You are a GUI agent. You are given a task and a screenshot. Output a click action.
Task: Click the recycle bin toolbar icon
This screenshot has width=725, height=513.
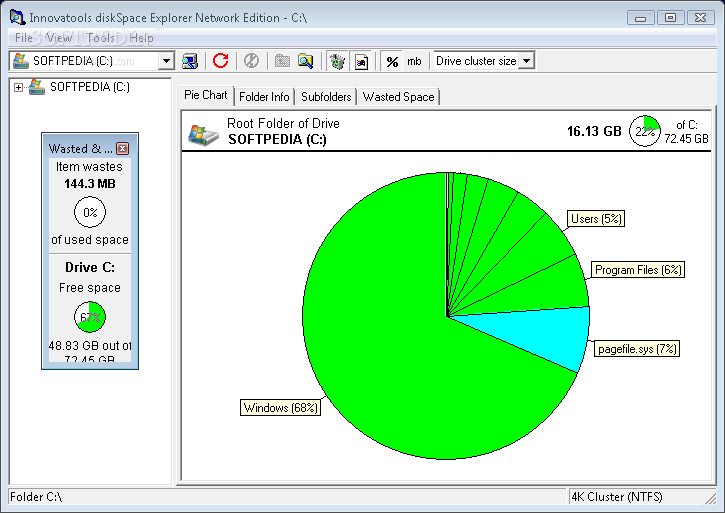point(338,61)
